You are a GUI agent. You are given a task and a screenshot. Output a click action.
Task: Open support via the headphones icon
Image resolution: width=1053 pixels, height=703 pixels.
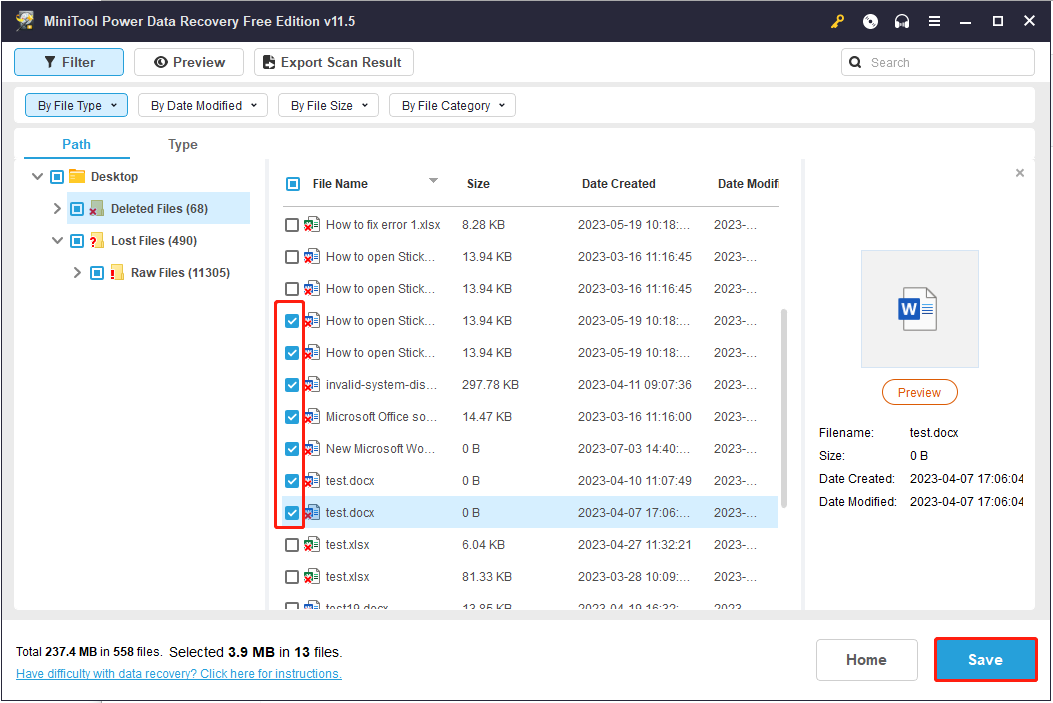(x=902, y=21)
